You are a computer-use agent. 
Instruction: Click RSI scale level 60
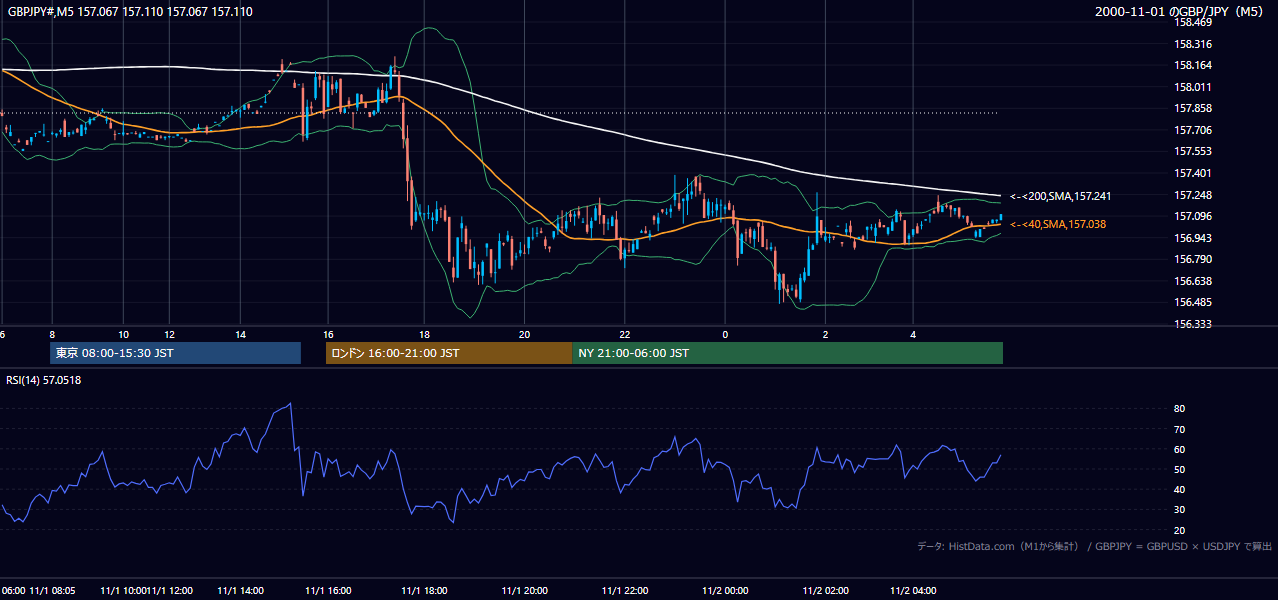click(1179, 449)
